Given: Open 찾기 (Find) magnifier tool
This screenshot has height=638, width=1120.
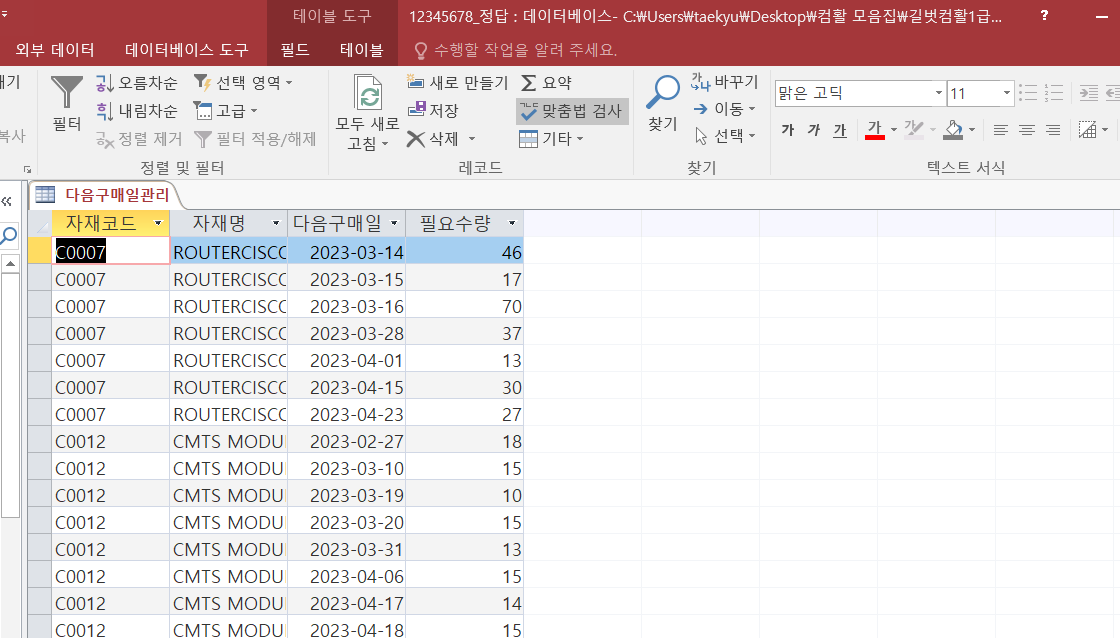Looking at the screenshot, I should 662,103.
